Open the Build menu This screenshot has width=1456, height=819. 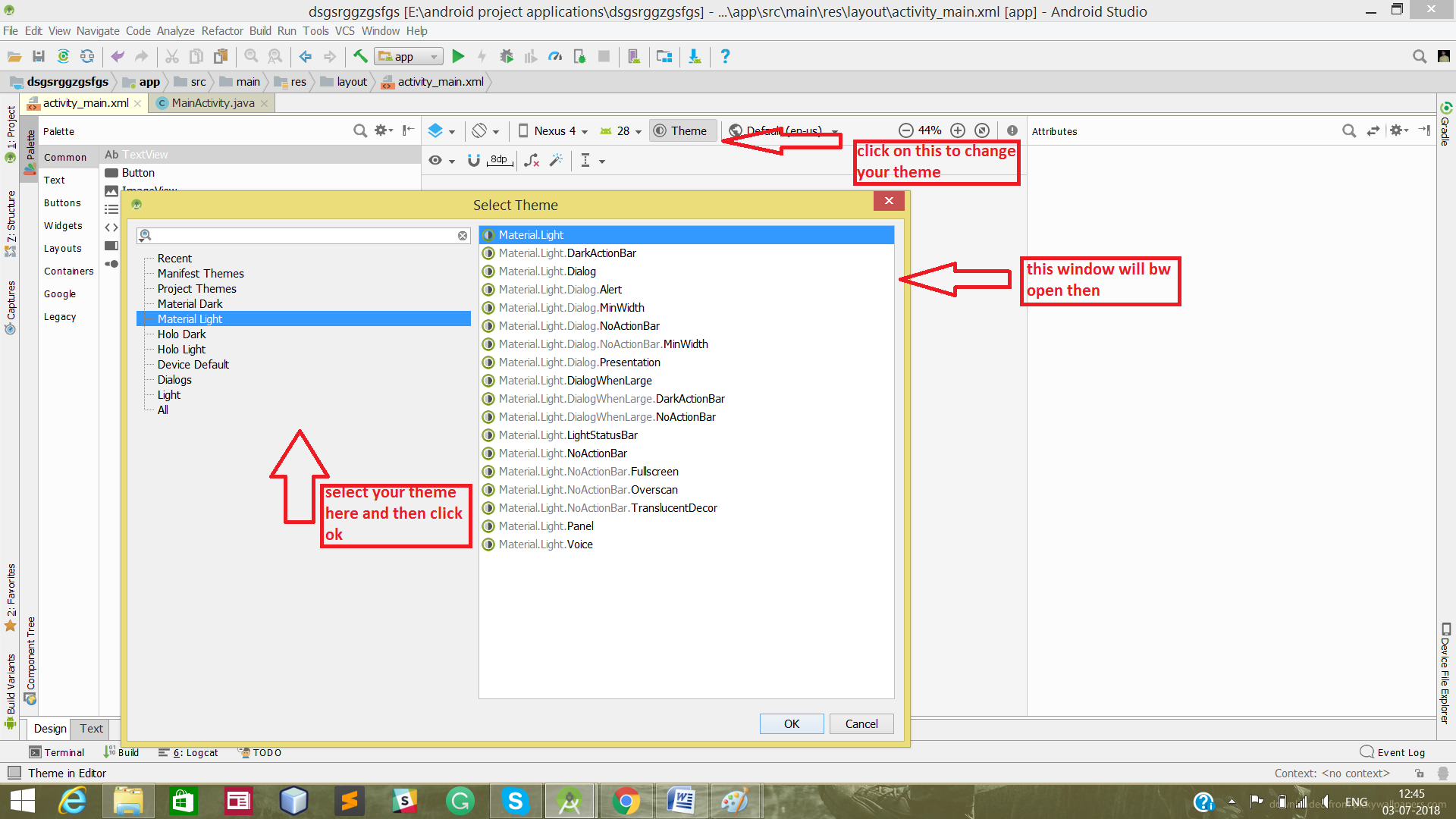(x=260, y=31)
